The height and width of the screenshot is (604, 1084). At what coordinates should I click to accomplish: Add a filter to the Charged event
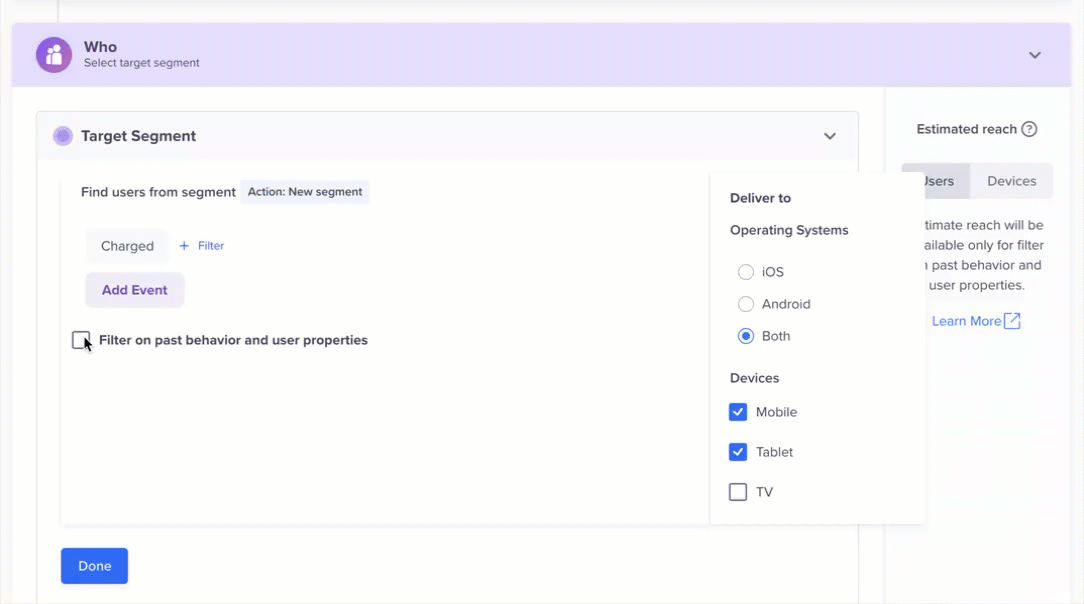coord(201,245)
